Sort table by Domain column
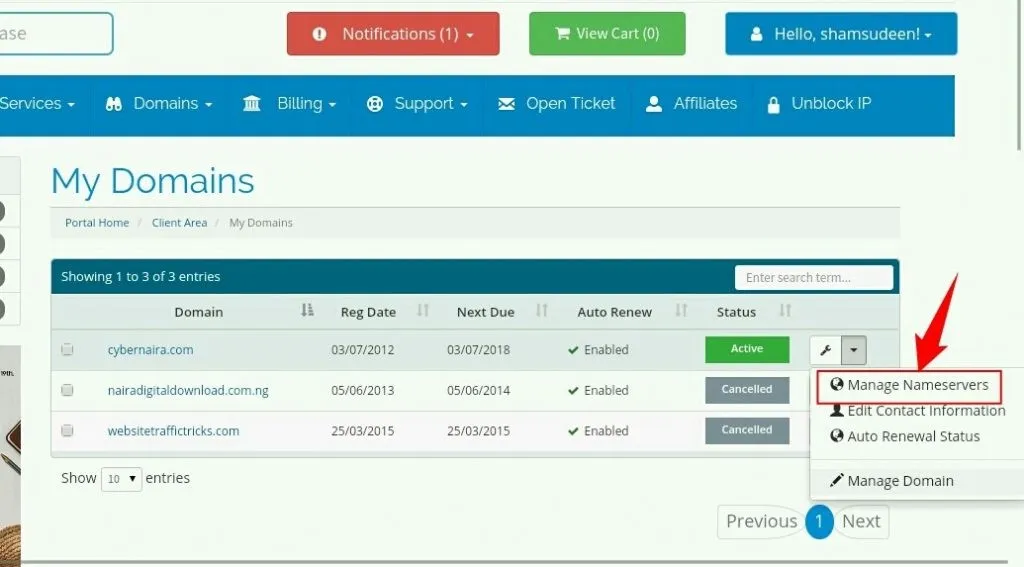Viewport: 1024px width, 567px height. pyautogui.click(x=199, y=312)
